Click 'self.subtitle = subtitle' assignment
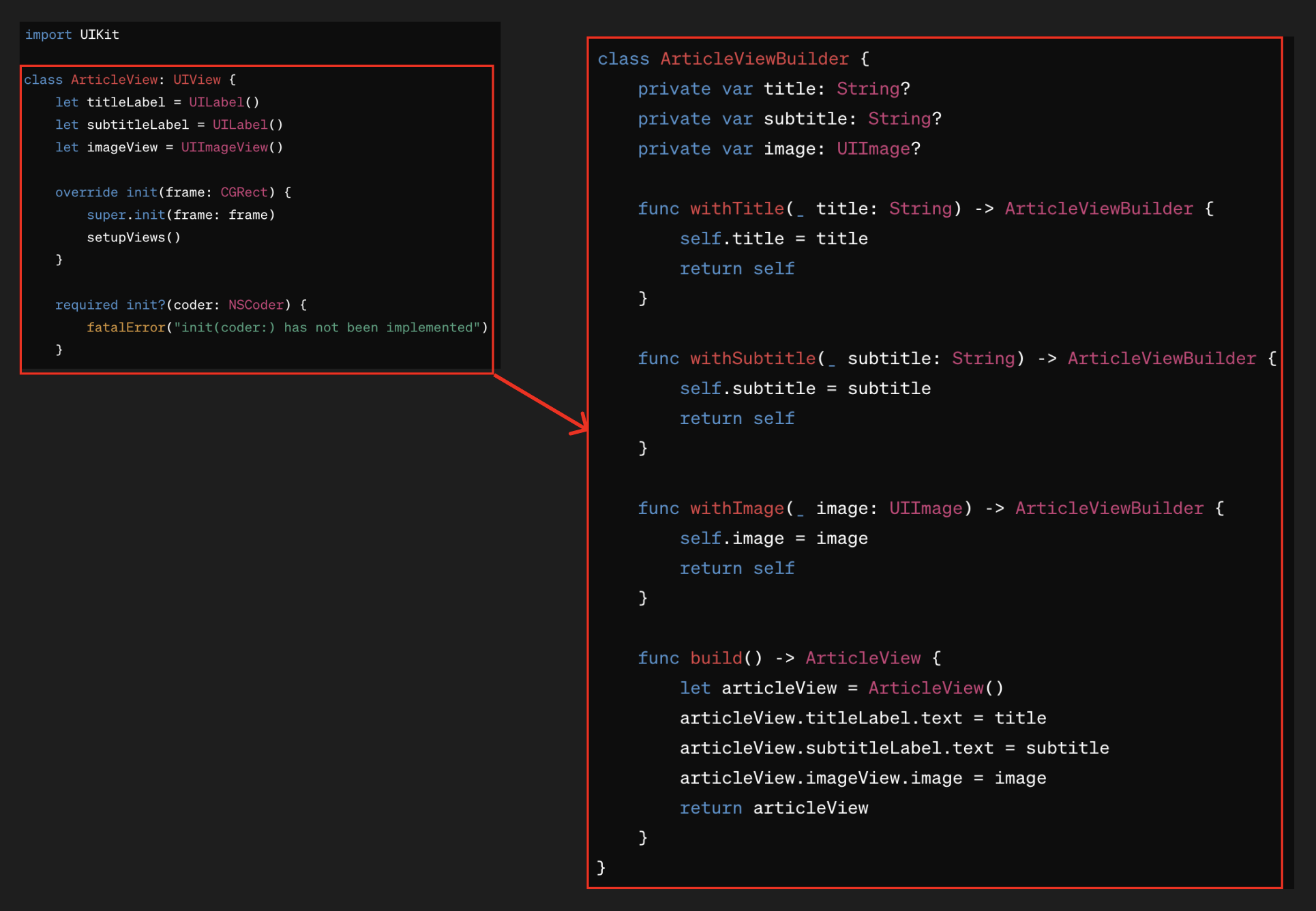Image resolution: width=1316 pixels, height=911 pixels. click(805, 389)
